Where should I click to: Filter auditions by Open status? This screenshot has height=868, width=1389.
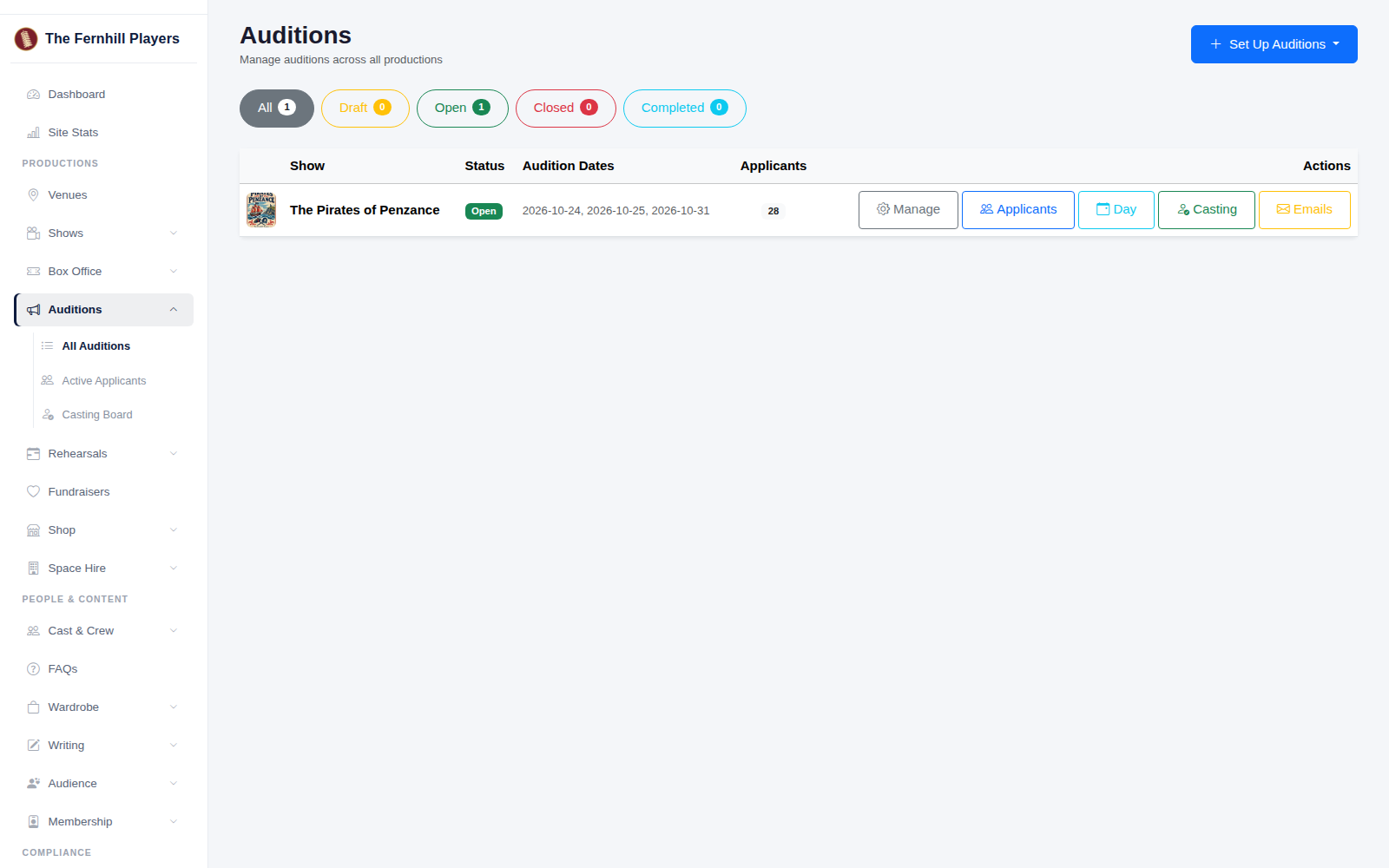[x=462, y=108]
